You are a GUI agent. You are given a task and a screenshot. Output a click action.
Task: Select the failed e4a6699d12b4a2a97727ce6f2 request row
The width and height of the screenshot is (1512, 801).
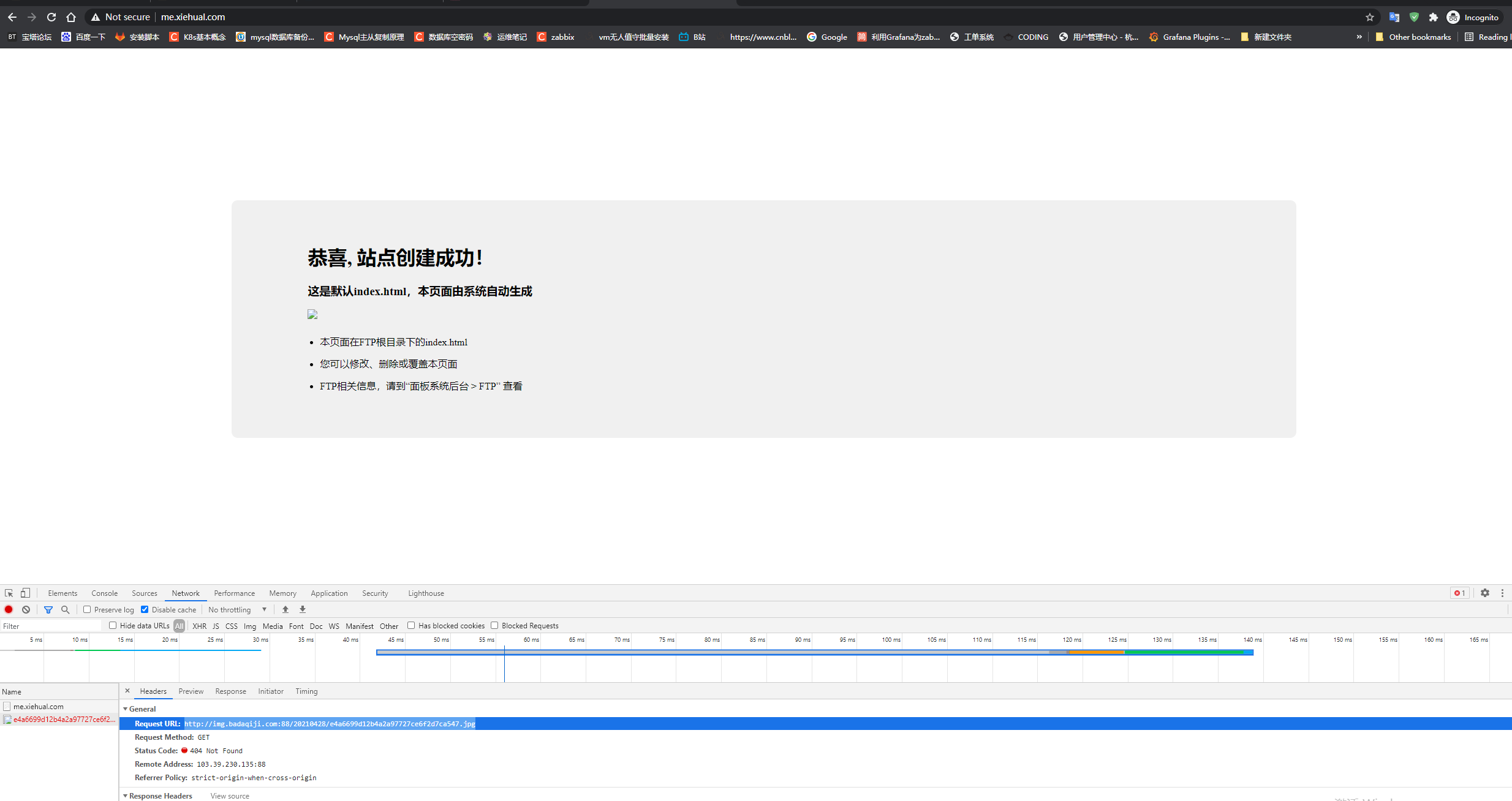(59, 720)
